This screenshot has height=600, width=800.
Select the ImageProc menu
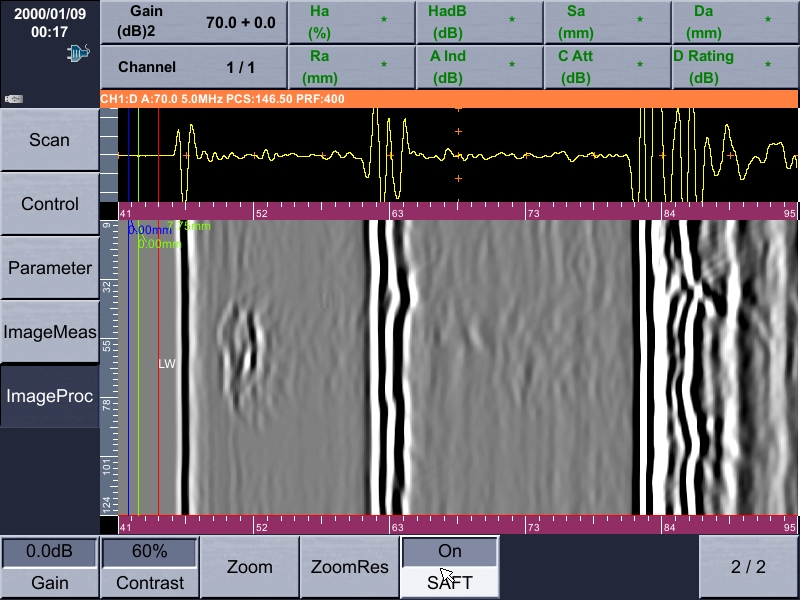click(49, 396)
